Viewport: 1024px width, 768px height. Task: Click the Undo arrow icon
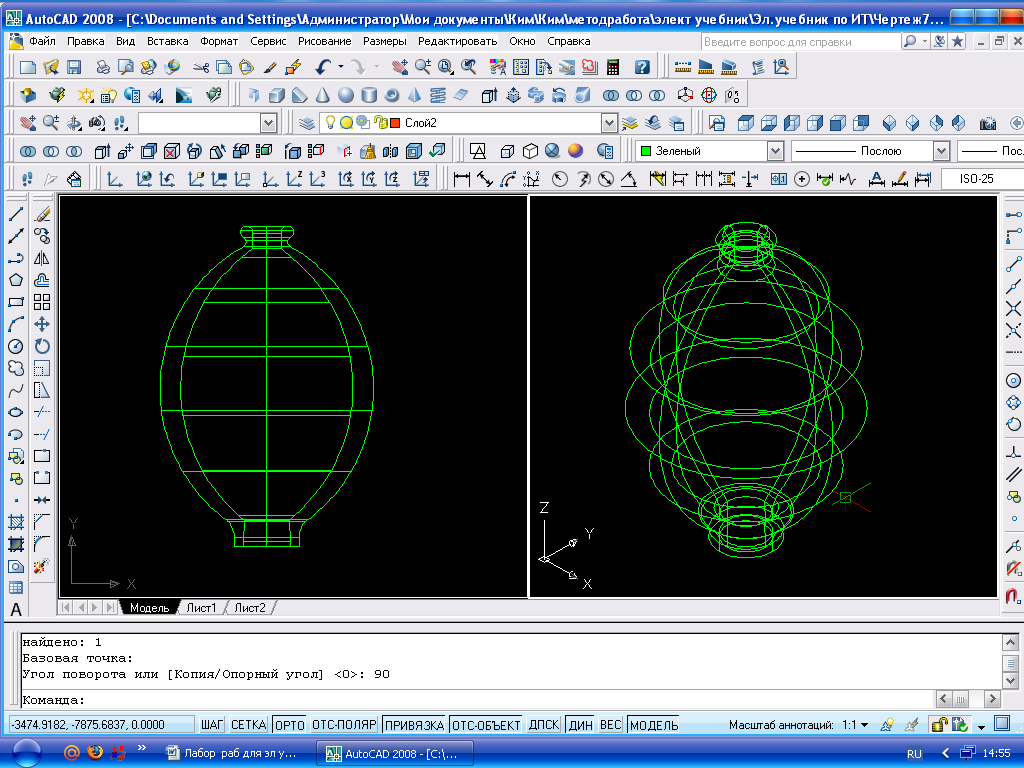coord(324,67)
